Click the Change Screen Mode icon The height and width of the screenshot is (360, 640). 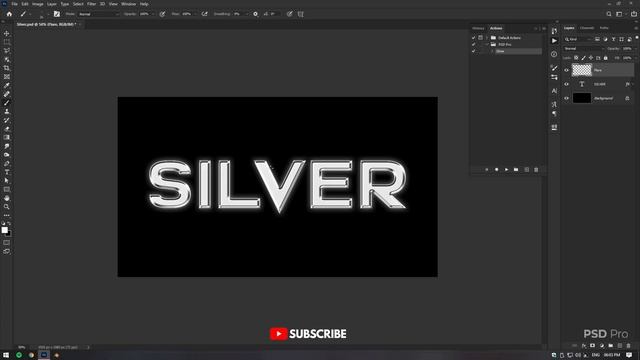[7, 251]
